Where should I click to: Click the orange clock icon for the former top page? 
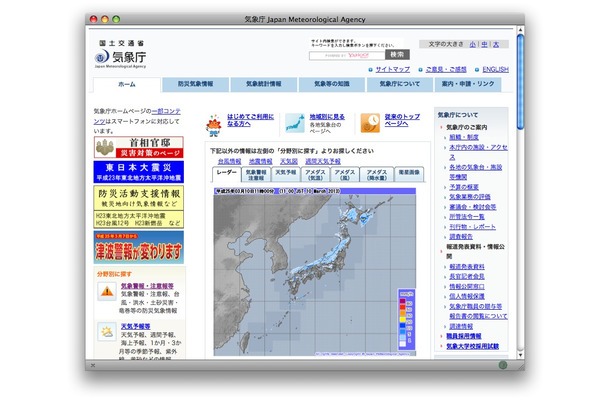370,123
